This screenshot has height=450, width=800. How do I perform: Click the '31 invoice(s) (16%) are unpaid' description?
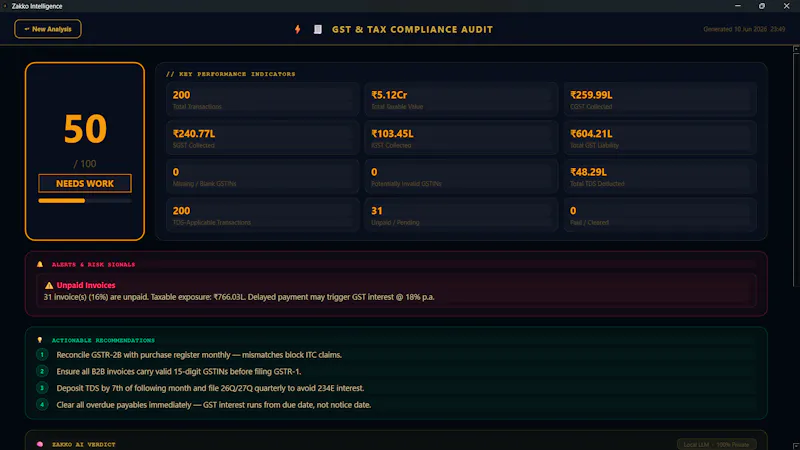(x=239, y=297)
